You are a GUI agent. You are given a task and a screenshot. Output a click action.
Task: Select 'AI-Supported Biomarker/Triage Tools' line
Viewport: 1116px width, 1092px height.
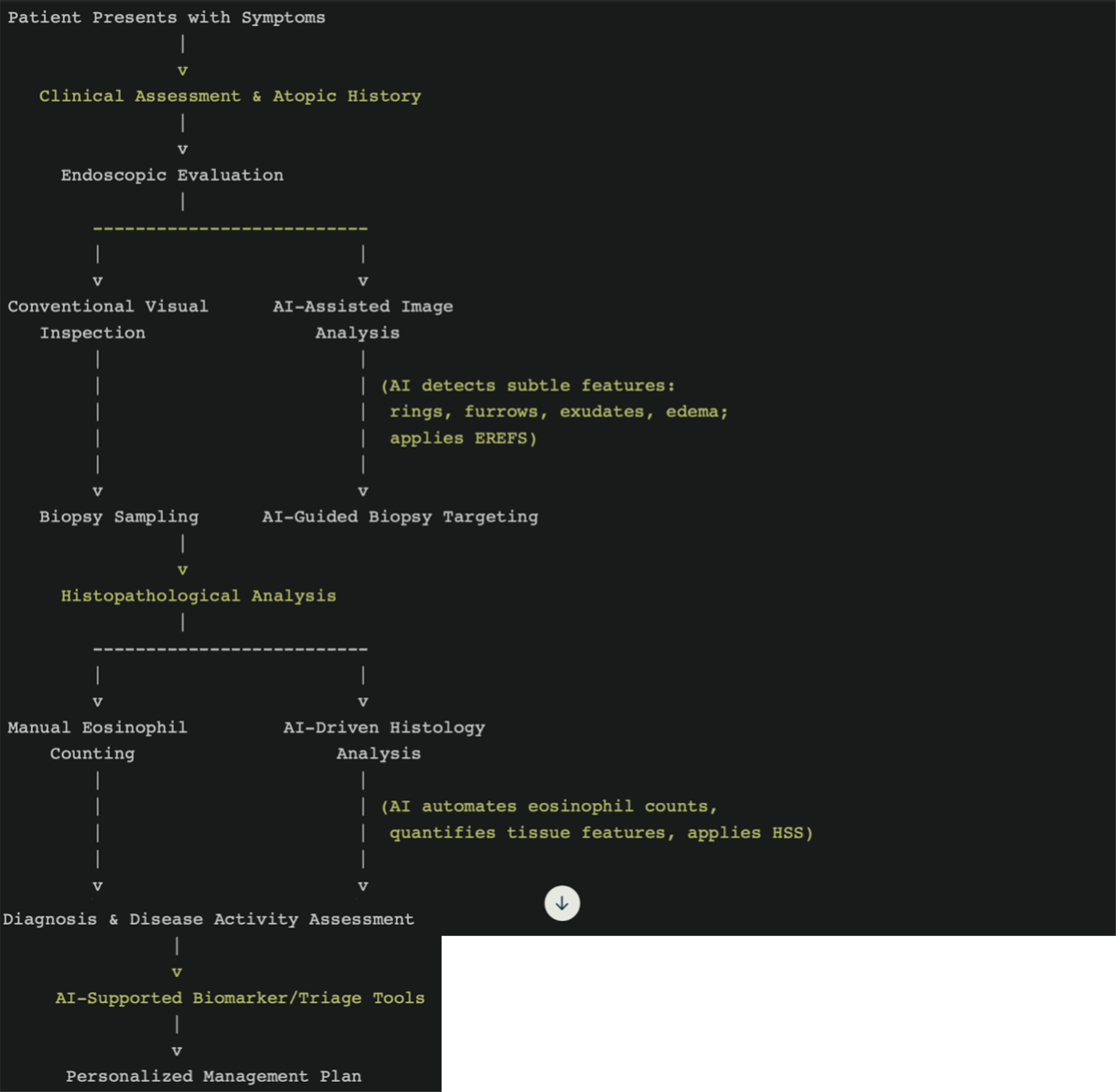pos(240,998)
